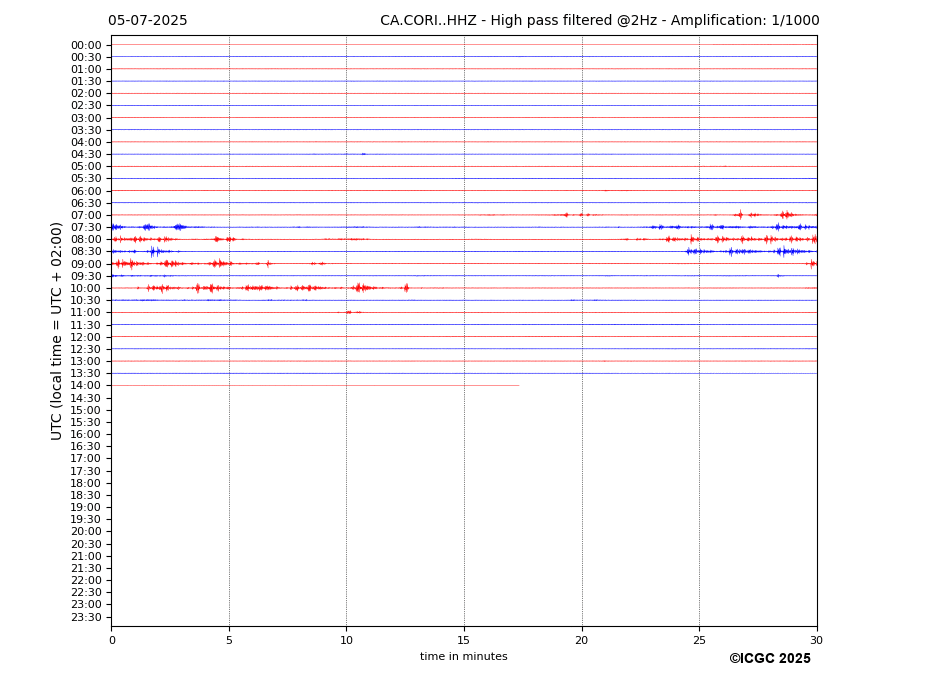Screen dimensions: 927x696
Task: Click the 01:00 time row label
Action: point(86,70)
